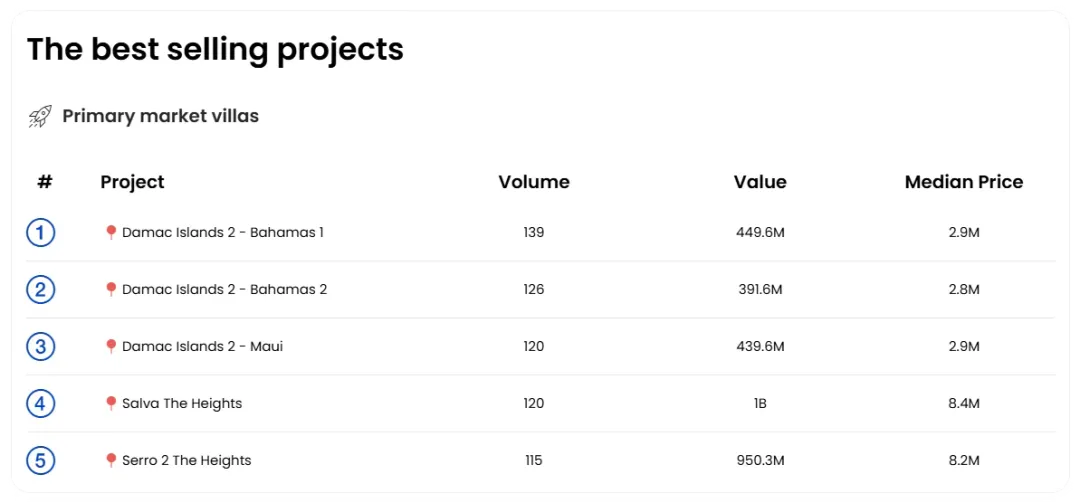Click the Value column header
This screenshot has height=503, width=1080.
pyautogui.click(x=760, y=182)
